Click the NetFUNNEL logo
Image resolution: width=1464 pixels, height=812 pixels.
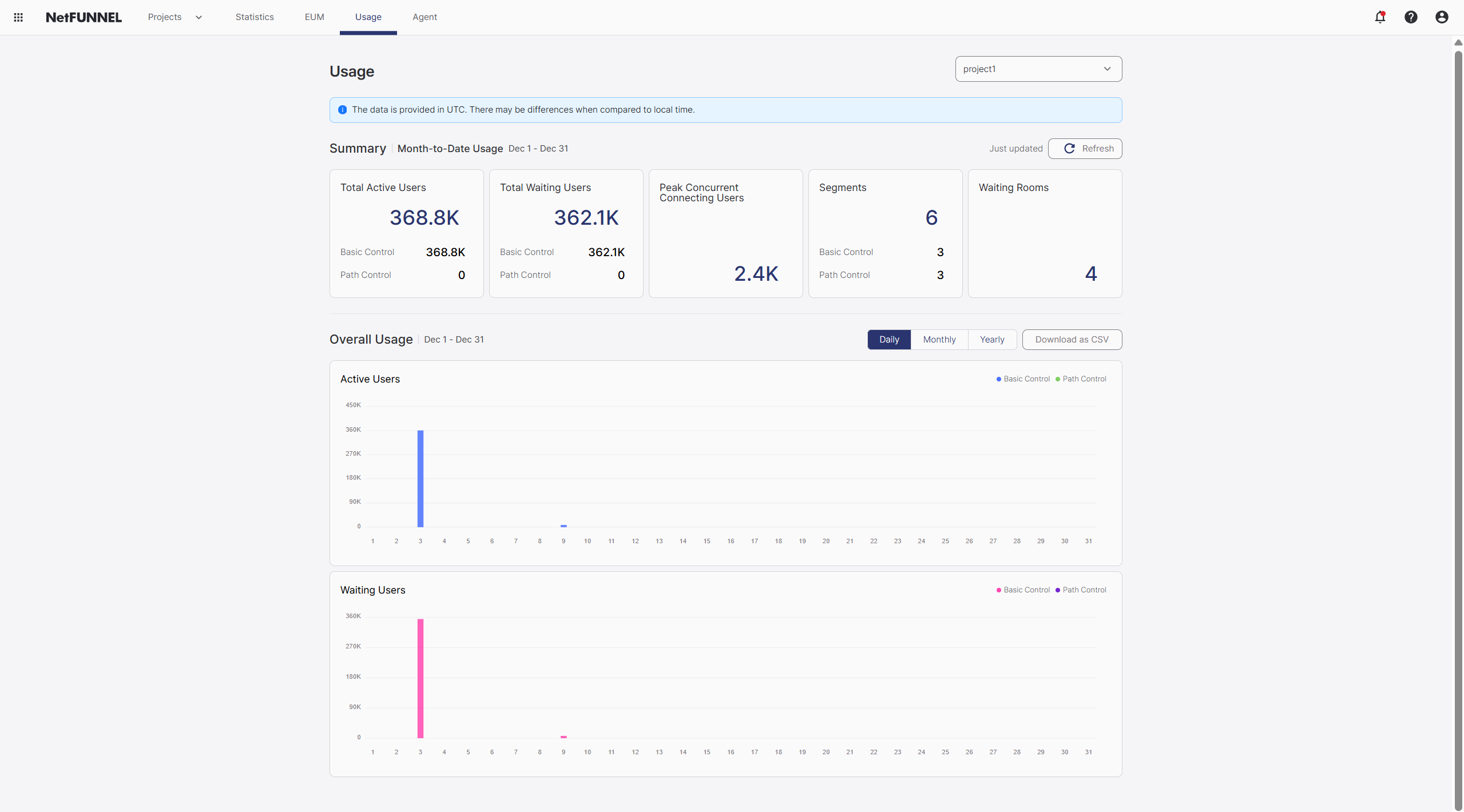point(84,17)
